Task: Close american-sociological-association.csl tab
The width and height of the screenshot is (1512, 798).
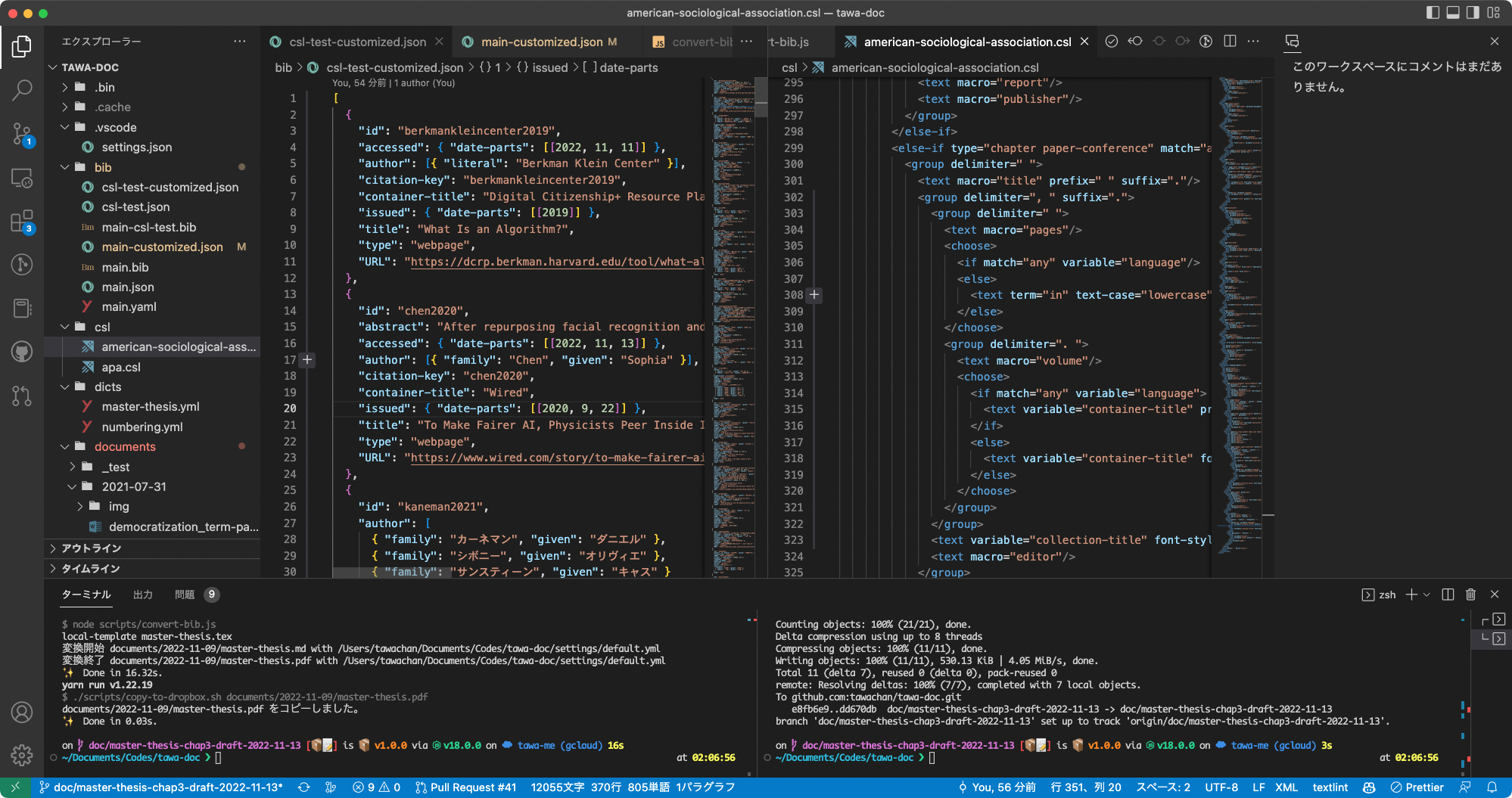Action: tap(1084, 42)
